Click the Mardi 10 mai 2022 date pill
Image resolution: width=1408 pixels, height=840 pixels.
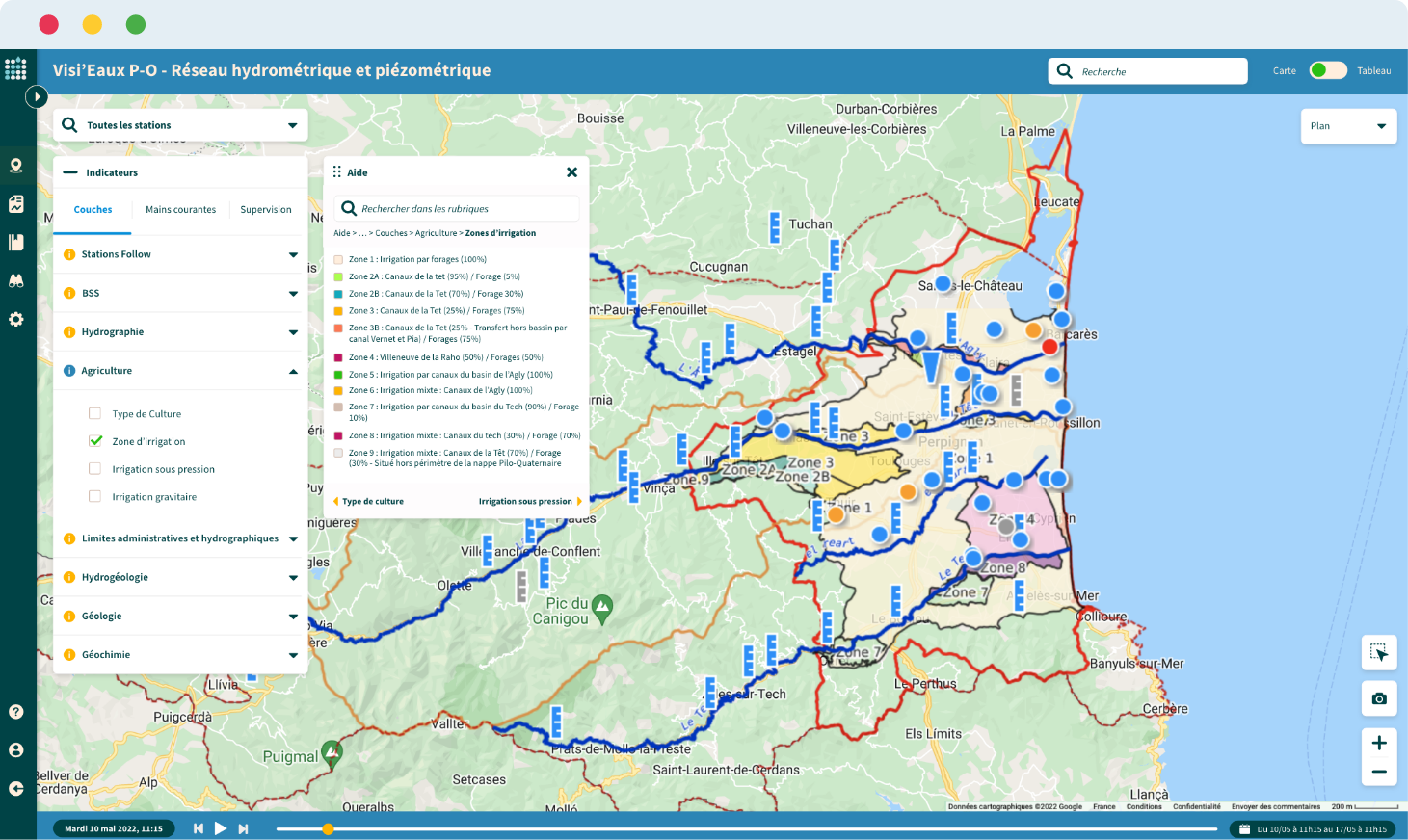pos(114,828)
